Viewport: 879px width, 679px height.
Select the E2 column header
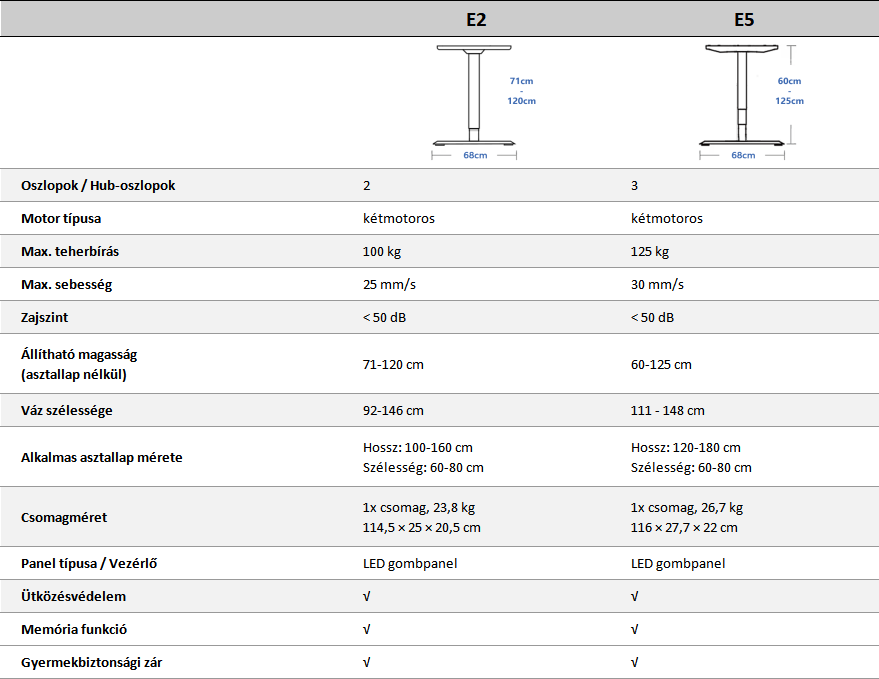pos(476,19)
